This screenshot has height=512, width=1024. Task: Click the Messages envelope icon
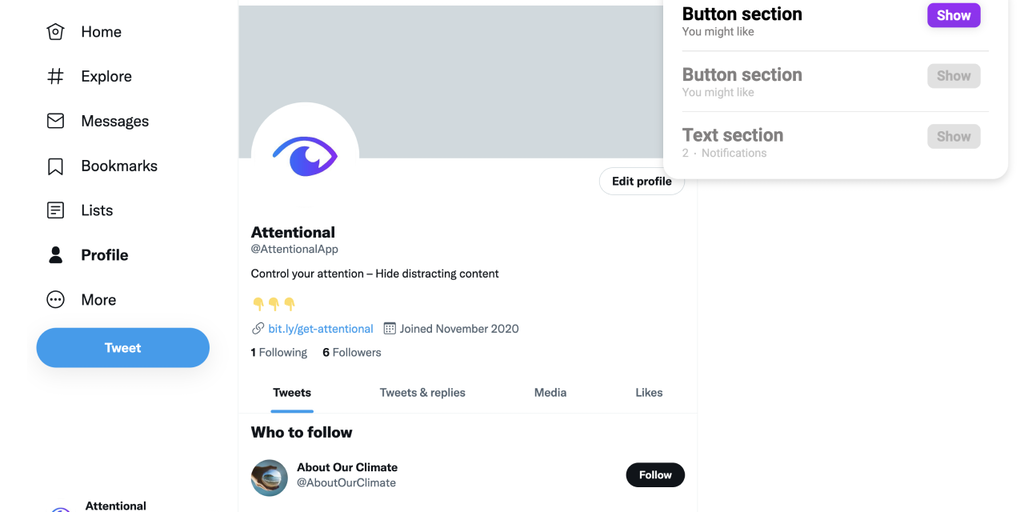tap(55, 121)
